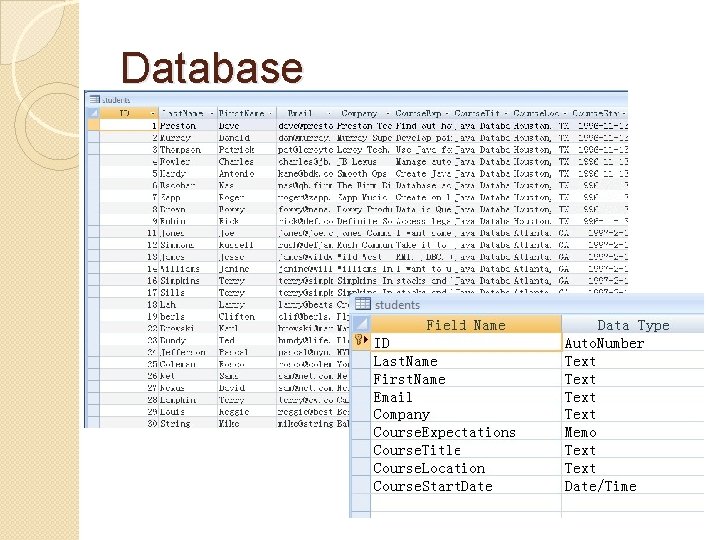Open the CourseLoc column header dropdown arrow

coord(564,113)
